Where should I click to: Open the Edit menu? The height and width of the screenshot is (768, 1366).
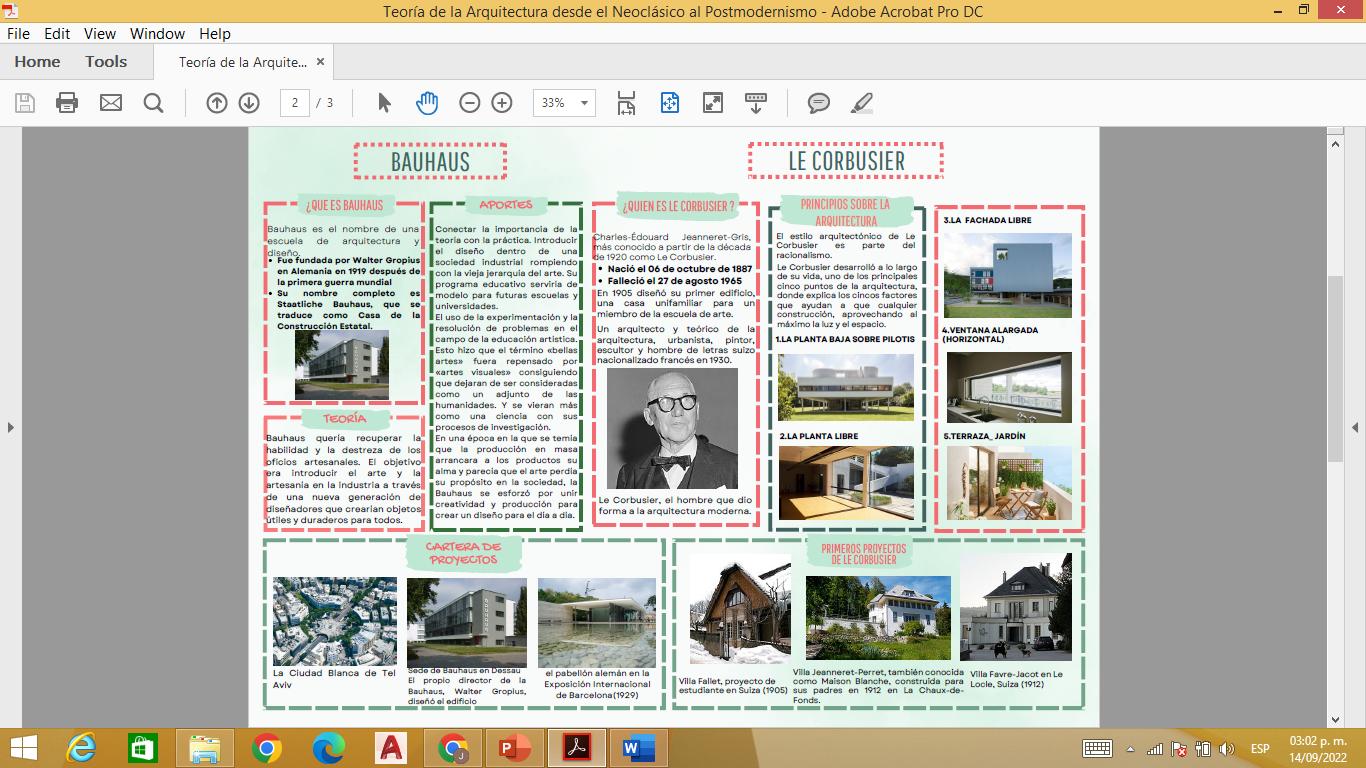click(57, 33)
